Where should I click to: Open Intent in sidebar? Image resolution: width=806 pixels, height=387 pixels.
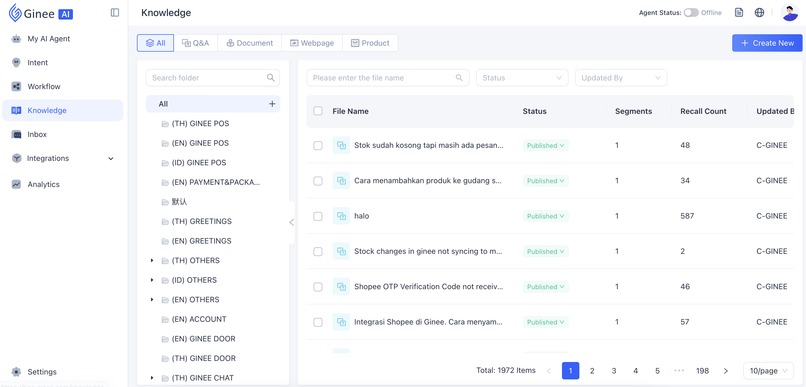pos(63,63)
